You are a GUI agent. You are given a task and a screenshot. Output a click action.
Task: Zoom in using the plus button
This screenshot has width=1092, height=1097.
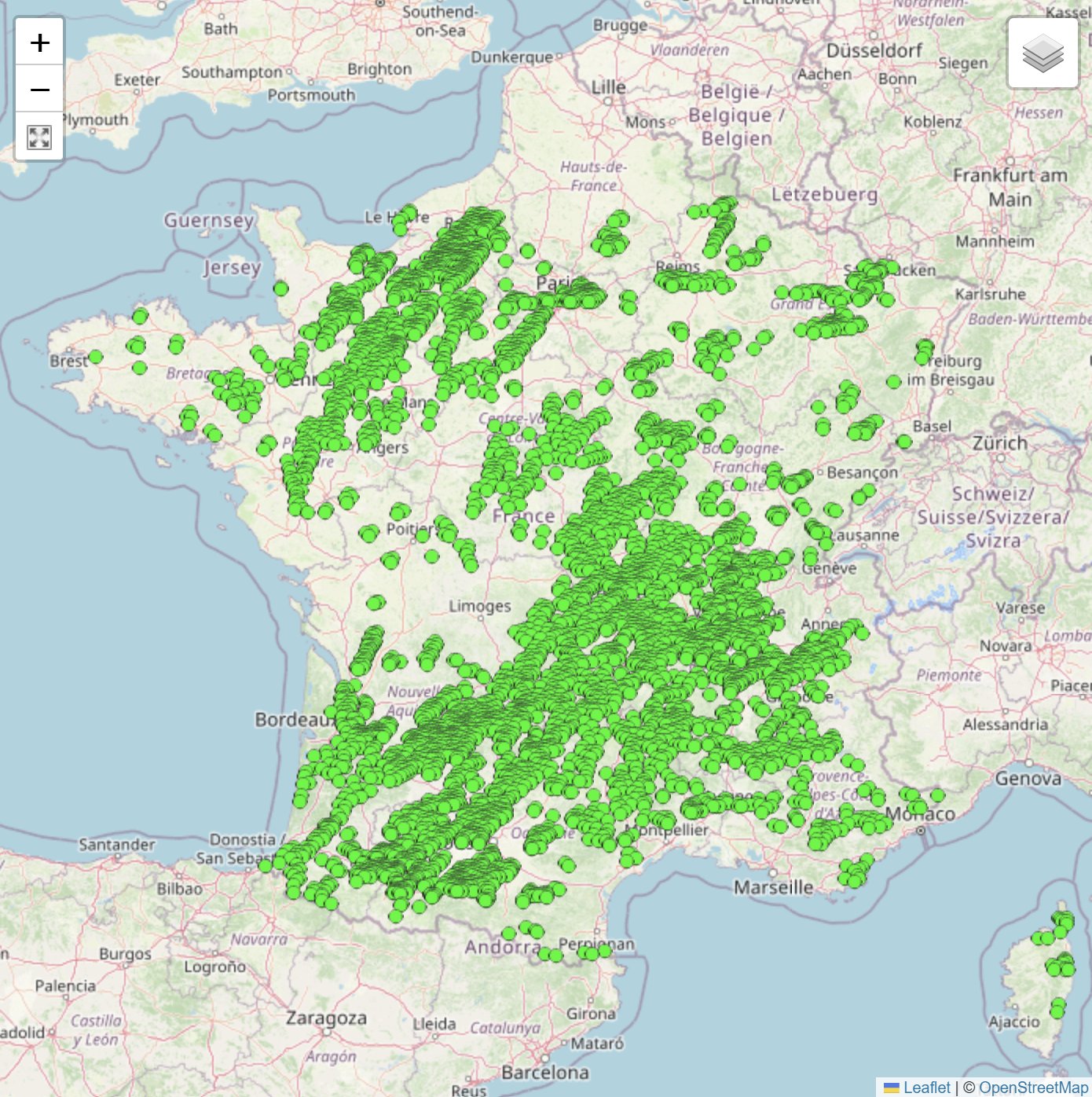click(38, 45)
